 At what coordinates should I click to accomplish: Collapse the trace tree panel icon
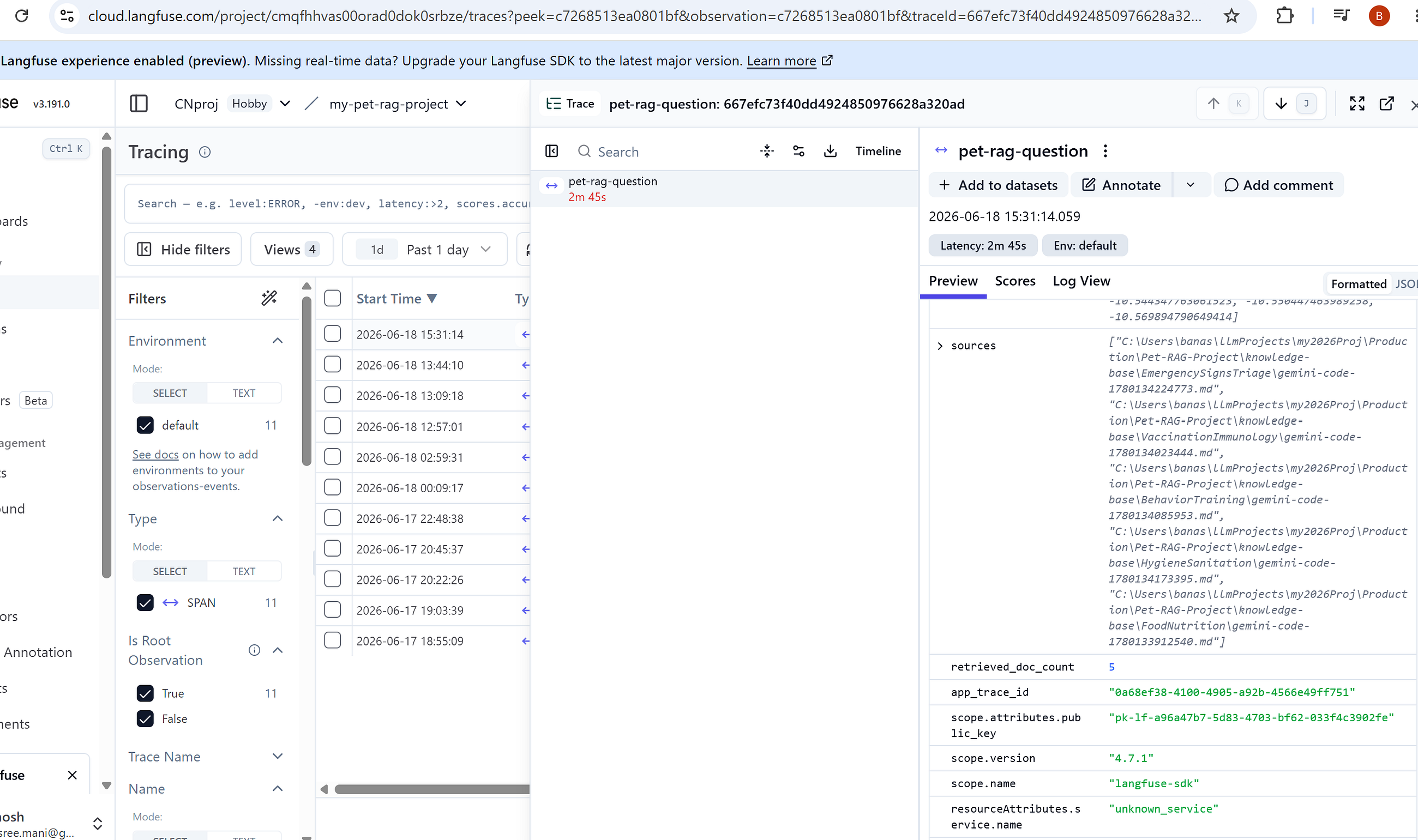(x=551, y=151)
